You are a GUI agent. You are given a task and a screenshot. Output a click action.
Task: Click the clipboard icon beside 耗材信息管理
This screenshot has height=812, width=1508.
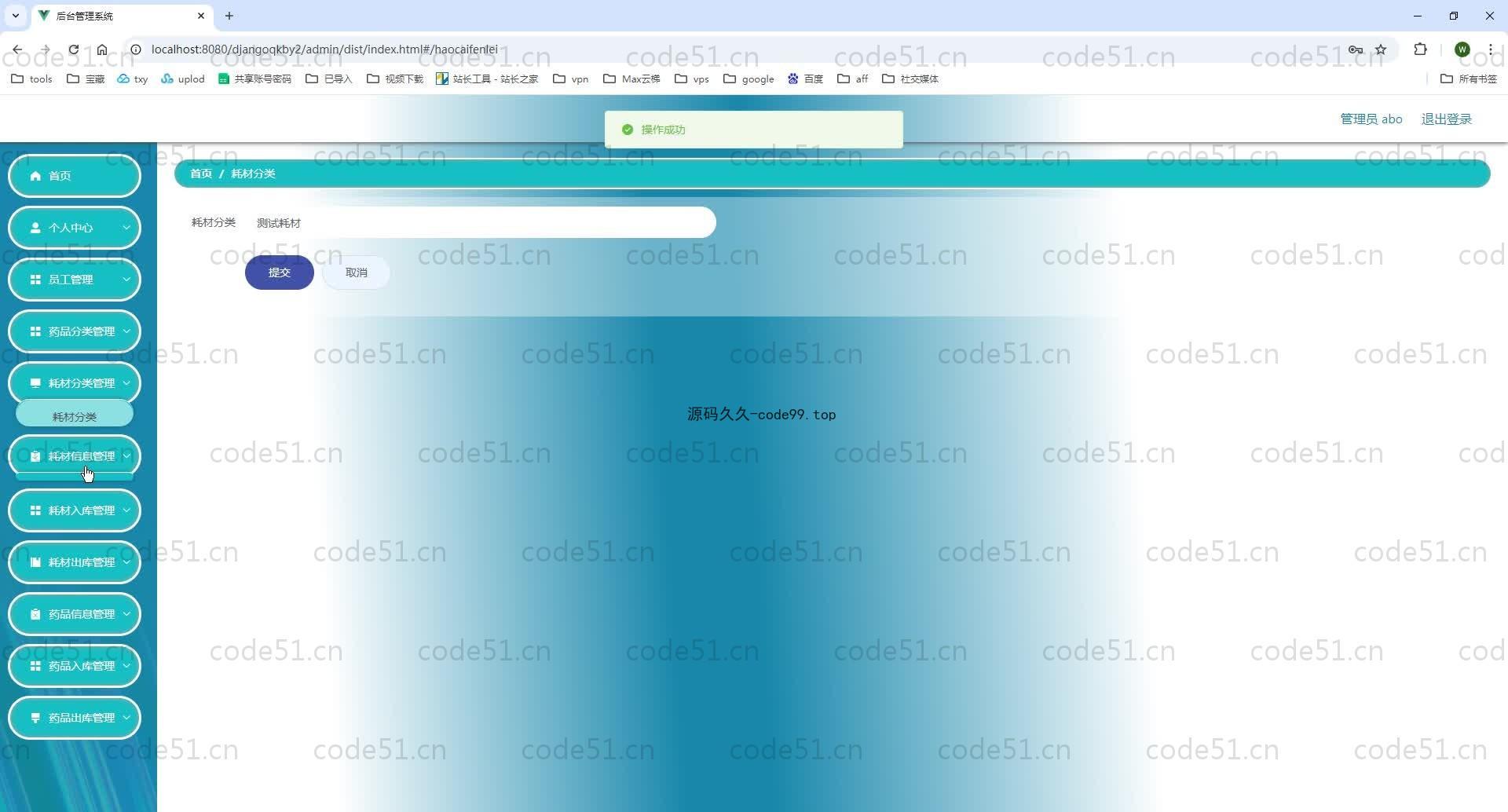pos(35,456)
